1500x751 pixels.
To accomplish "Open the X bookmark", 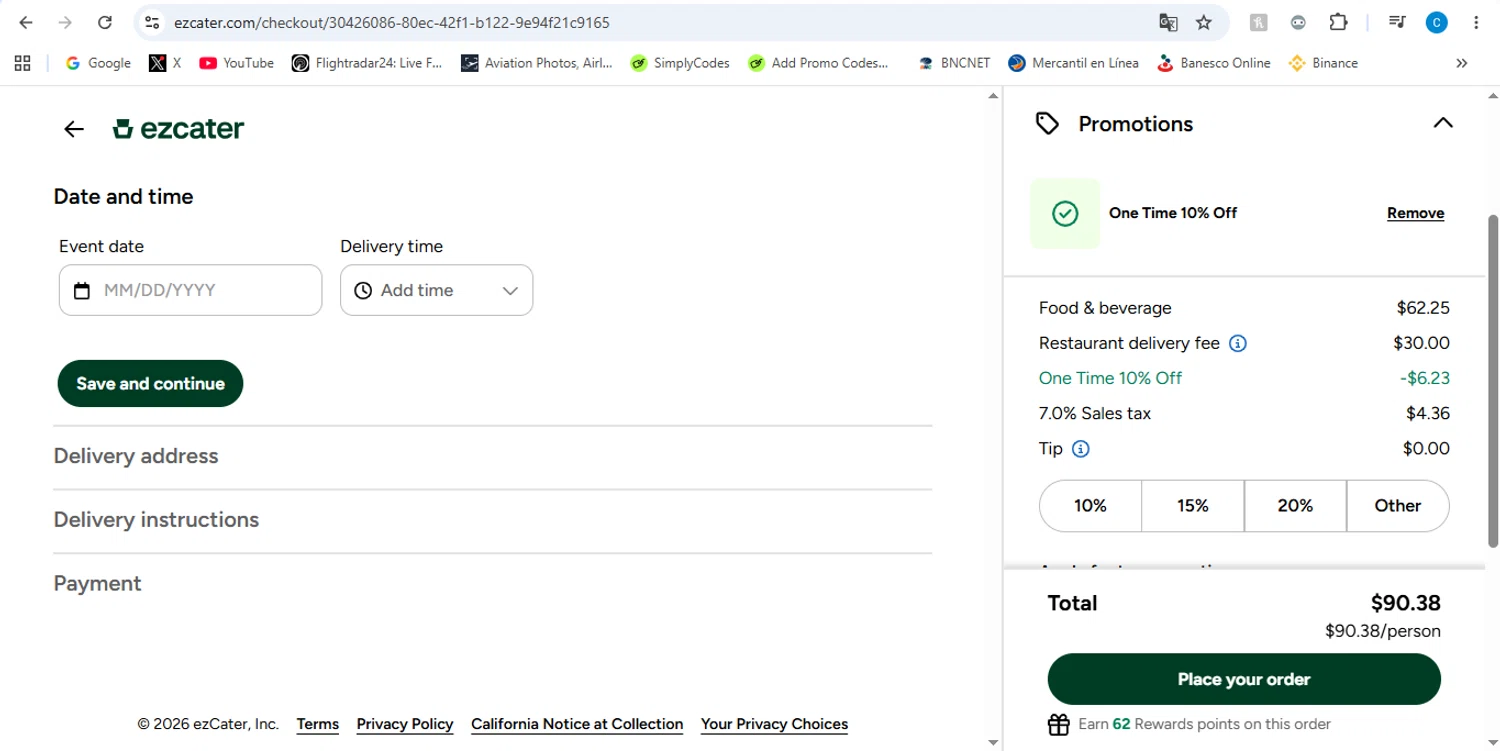I will [165, 63].
